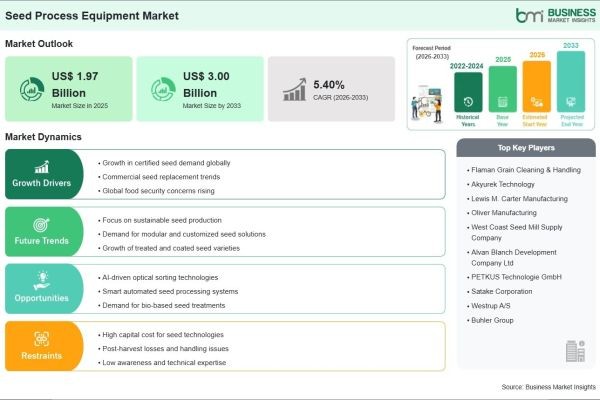The height and width of the screenshot is (400, 600).
Task: Click the Seed Process Equipment Market title
Action: click(92, 16)
